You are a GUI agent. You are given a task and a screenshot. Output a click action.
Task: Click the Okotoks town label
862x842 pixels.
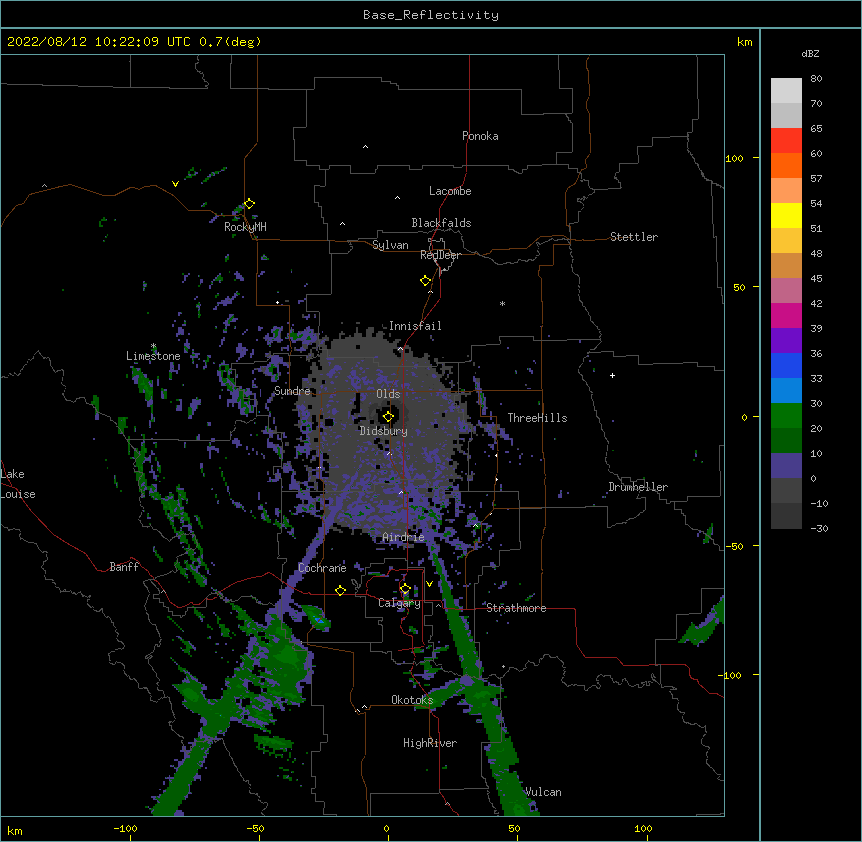tap(412, 700)
